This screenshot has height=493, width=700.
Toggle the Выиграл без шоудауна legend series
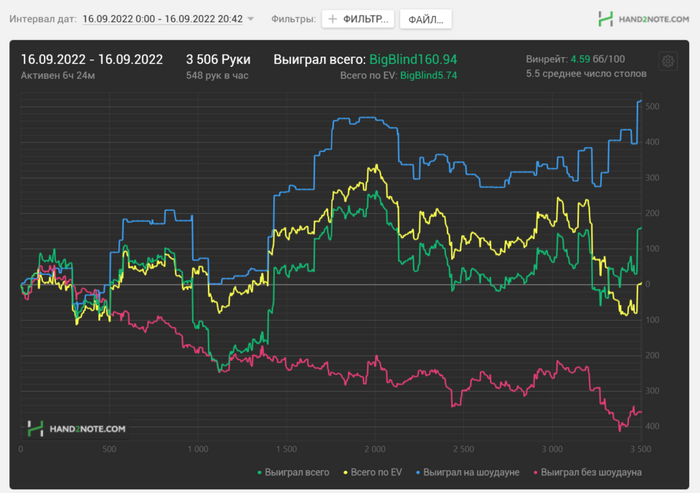point(588,472)
